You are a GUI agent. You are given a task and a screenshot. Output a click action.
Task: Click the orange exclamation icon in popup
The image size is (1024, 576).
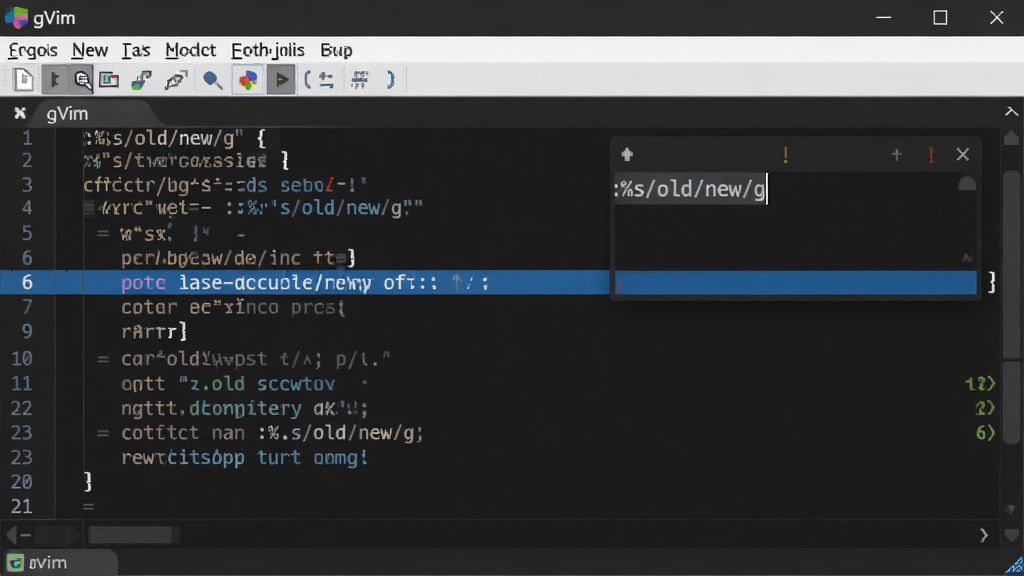(786, 155)
